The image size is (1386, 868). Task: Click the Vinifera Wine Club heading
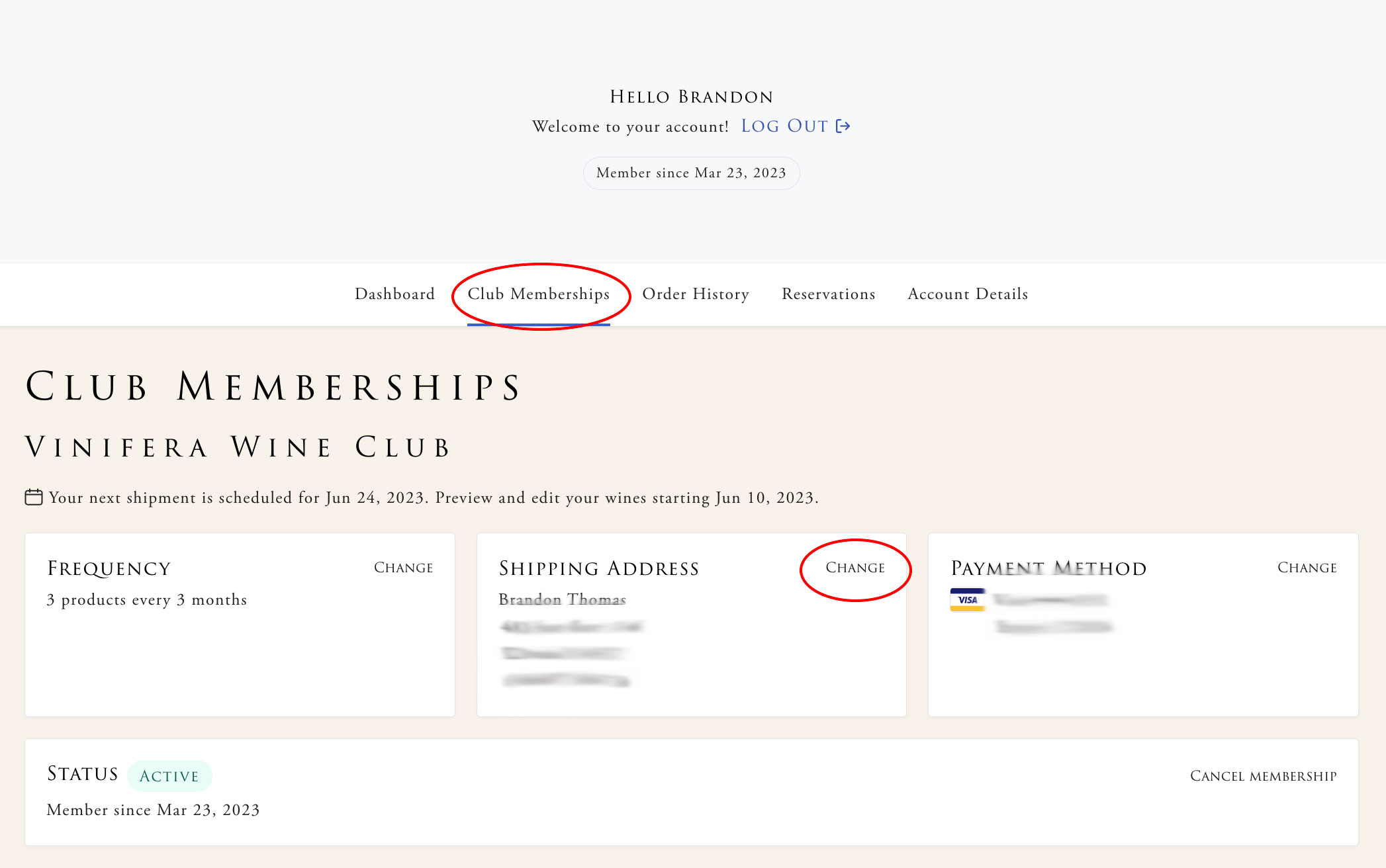coord(238,447)
